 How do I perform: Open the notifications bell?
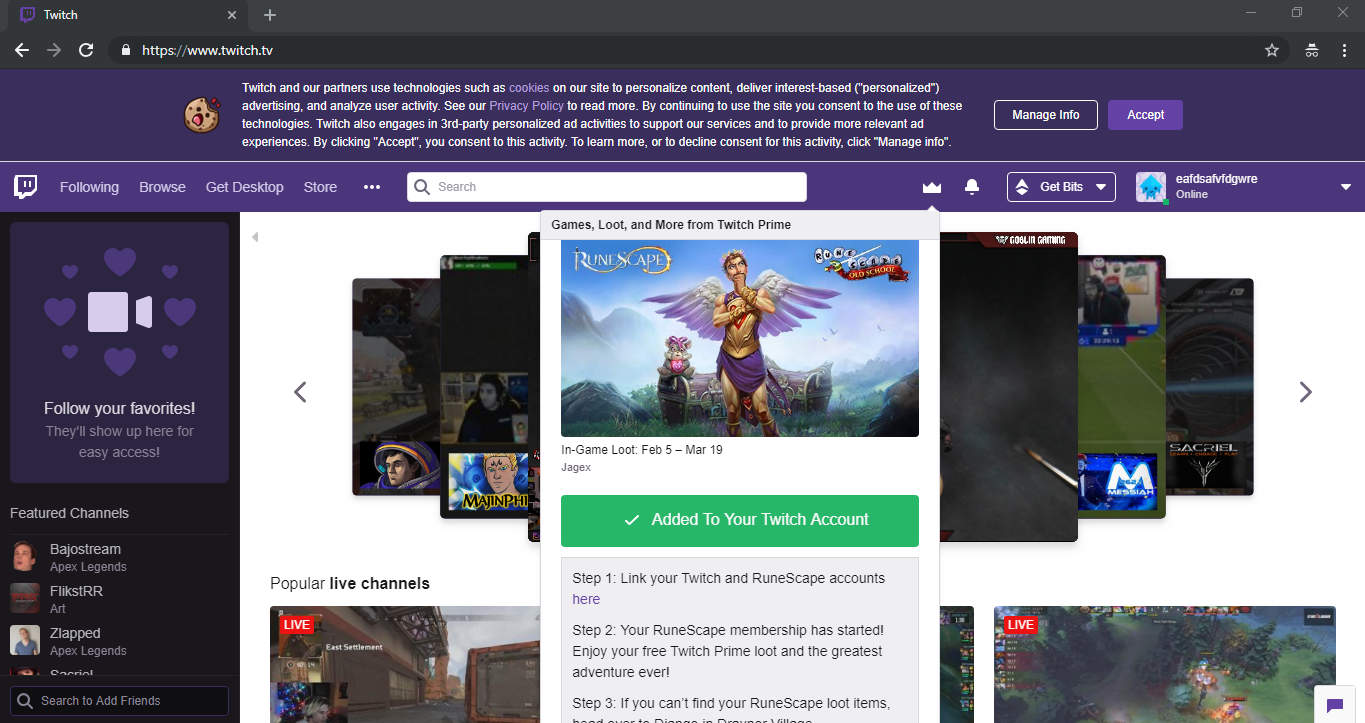(x=972, y=187)
